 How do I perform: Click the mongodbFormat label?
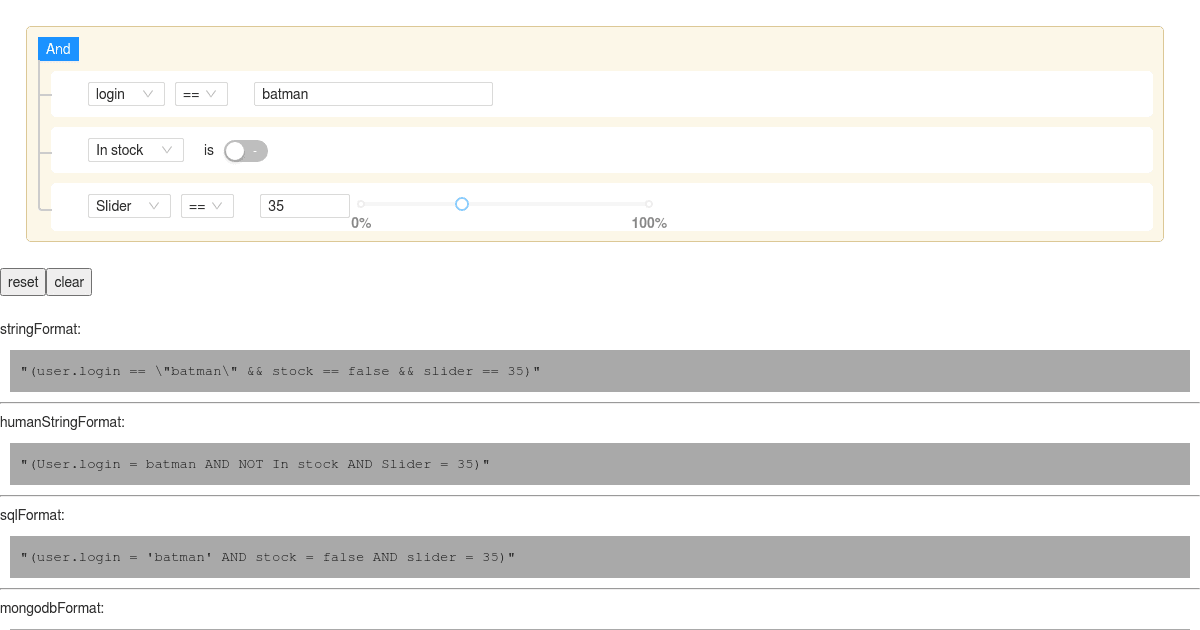[x=52, y=608]
